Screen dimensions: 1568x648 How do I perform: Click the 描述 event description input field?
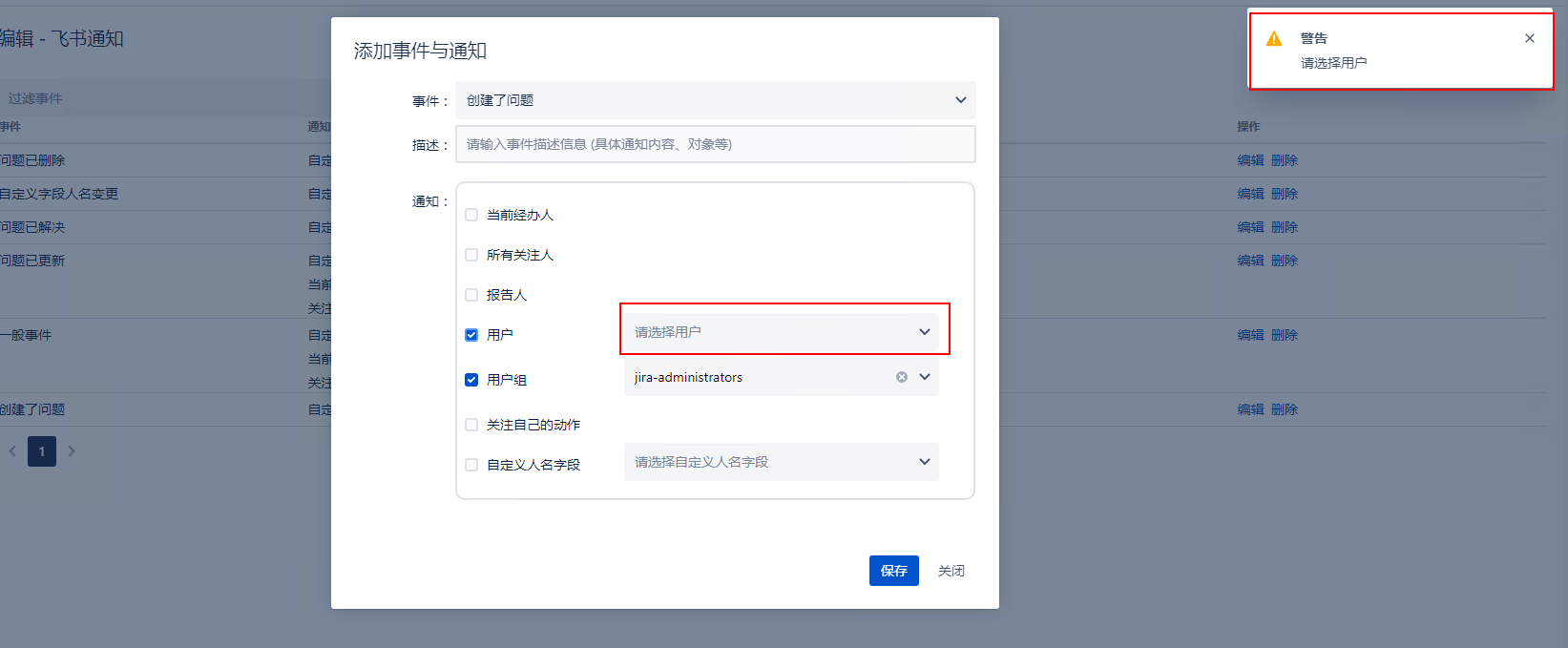click(x=715, y=145)
